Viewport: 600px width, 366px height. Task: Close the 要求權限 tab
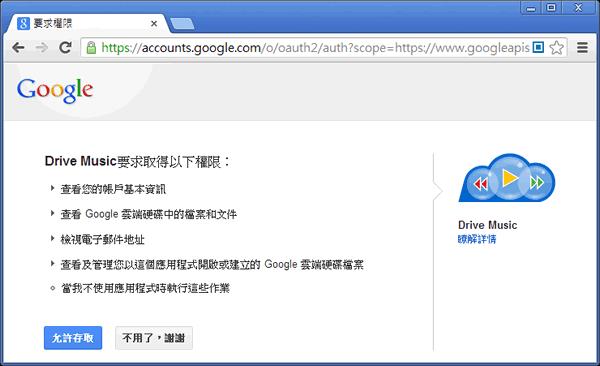click(154, 24)
